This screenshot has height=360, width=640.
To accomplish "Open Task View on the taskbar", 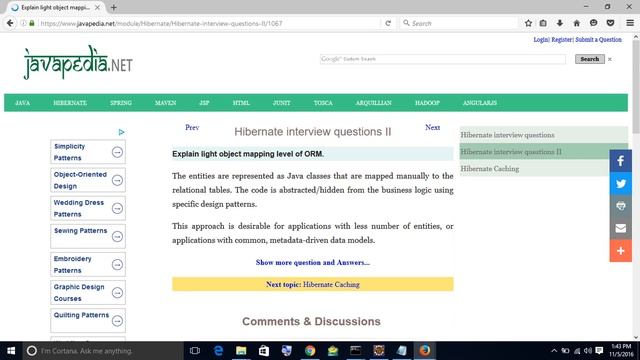I will click(x=195, y=351).
